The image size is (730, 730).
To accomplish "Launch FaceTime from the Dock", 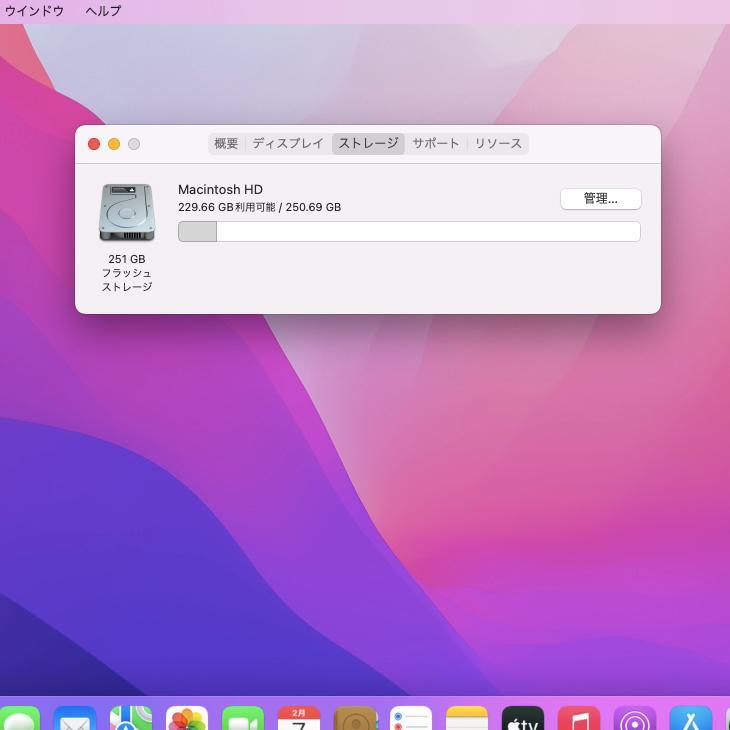I will click(243, 718).
